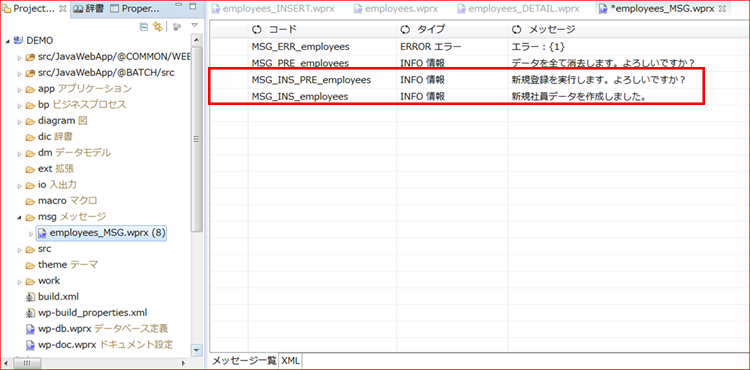Select the メッセージ一覧 bottom tab

point(244,361)
